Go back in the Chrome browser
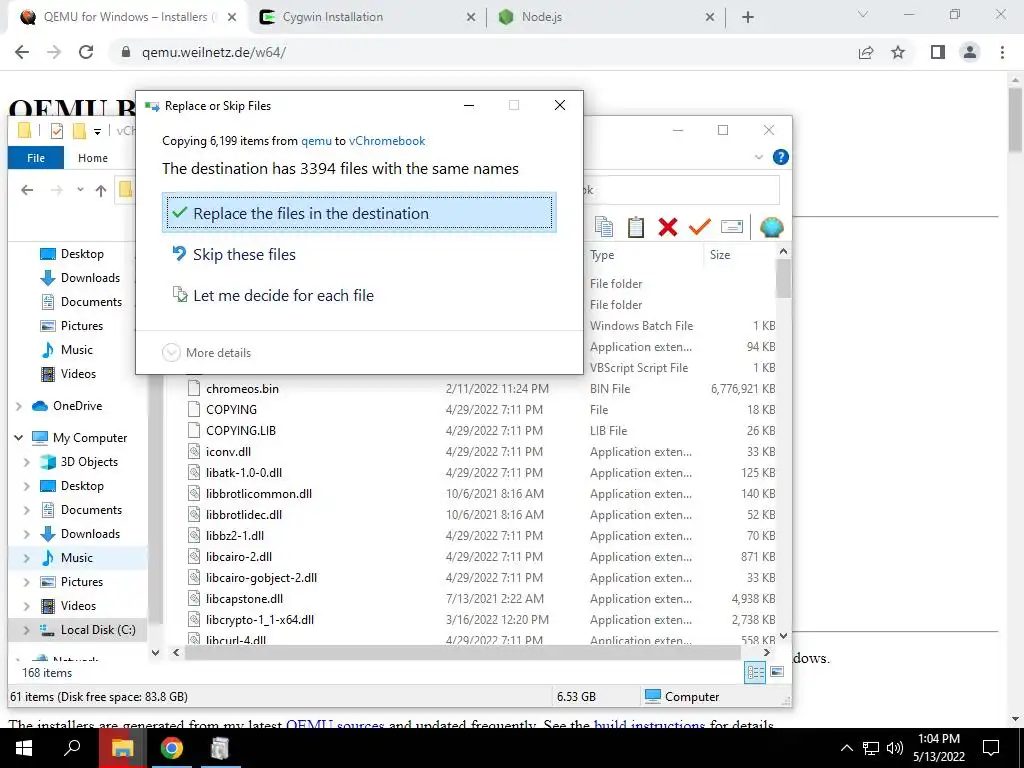The width and height of the screenshot is (1024, 768). (x=22, y=52)
